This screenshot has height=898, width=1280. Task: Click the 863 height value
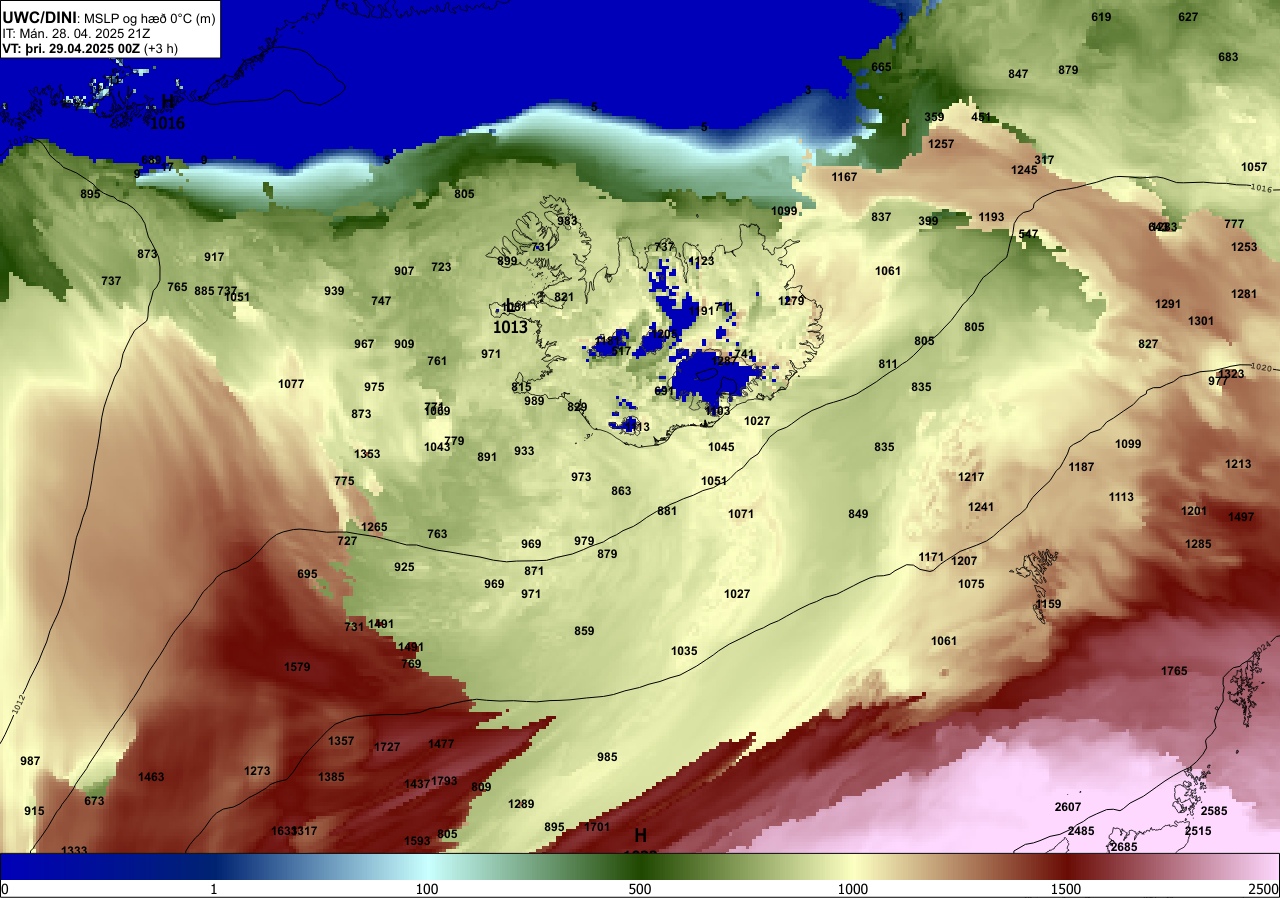pos(621,491)
